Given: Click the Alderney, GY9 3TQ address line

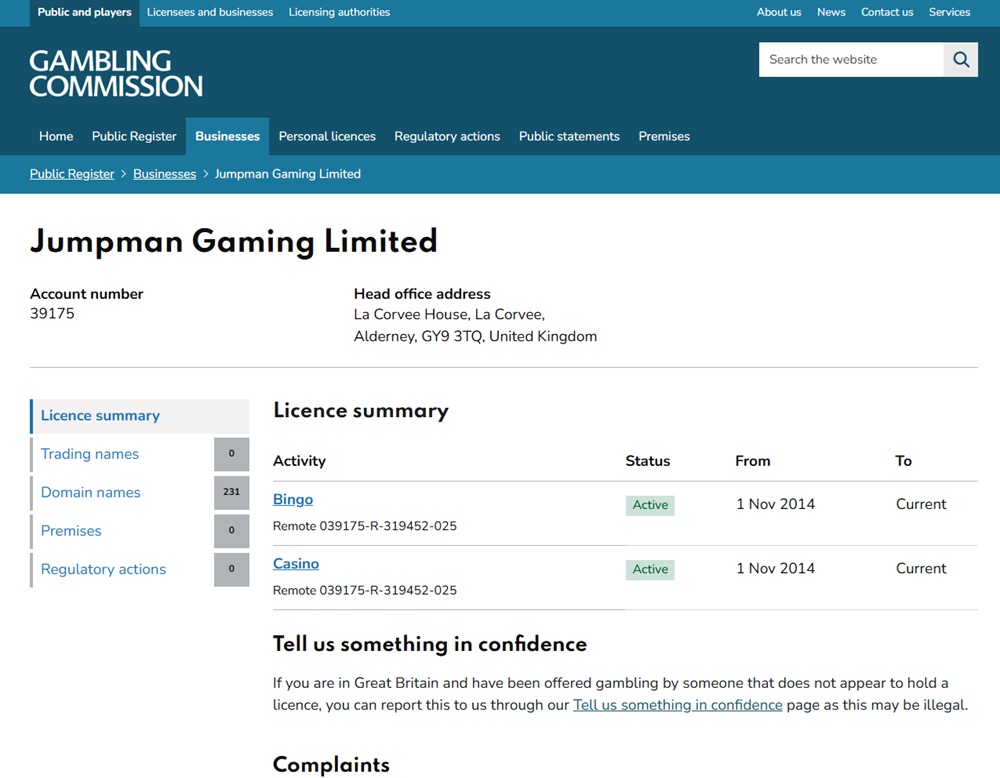Looking at the screenshot, I should point(475,336).
